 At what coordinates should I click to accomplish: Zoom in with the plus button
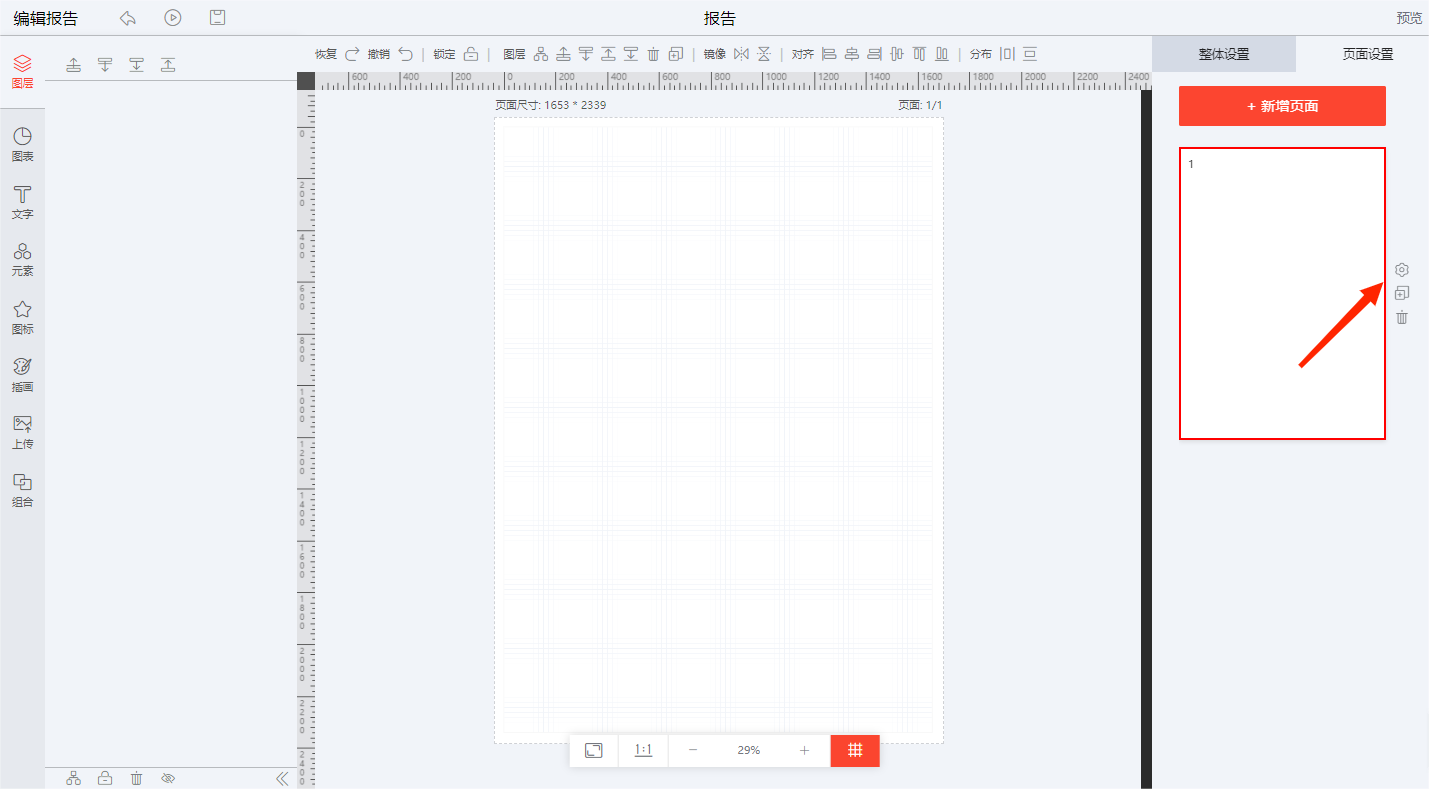(804, 750)
